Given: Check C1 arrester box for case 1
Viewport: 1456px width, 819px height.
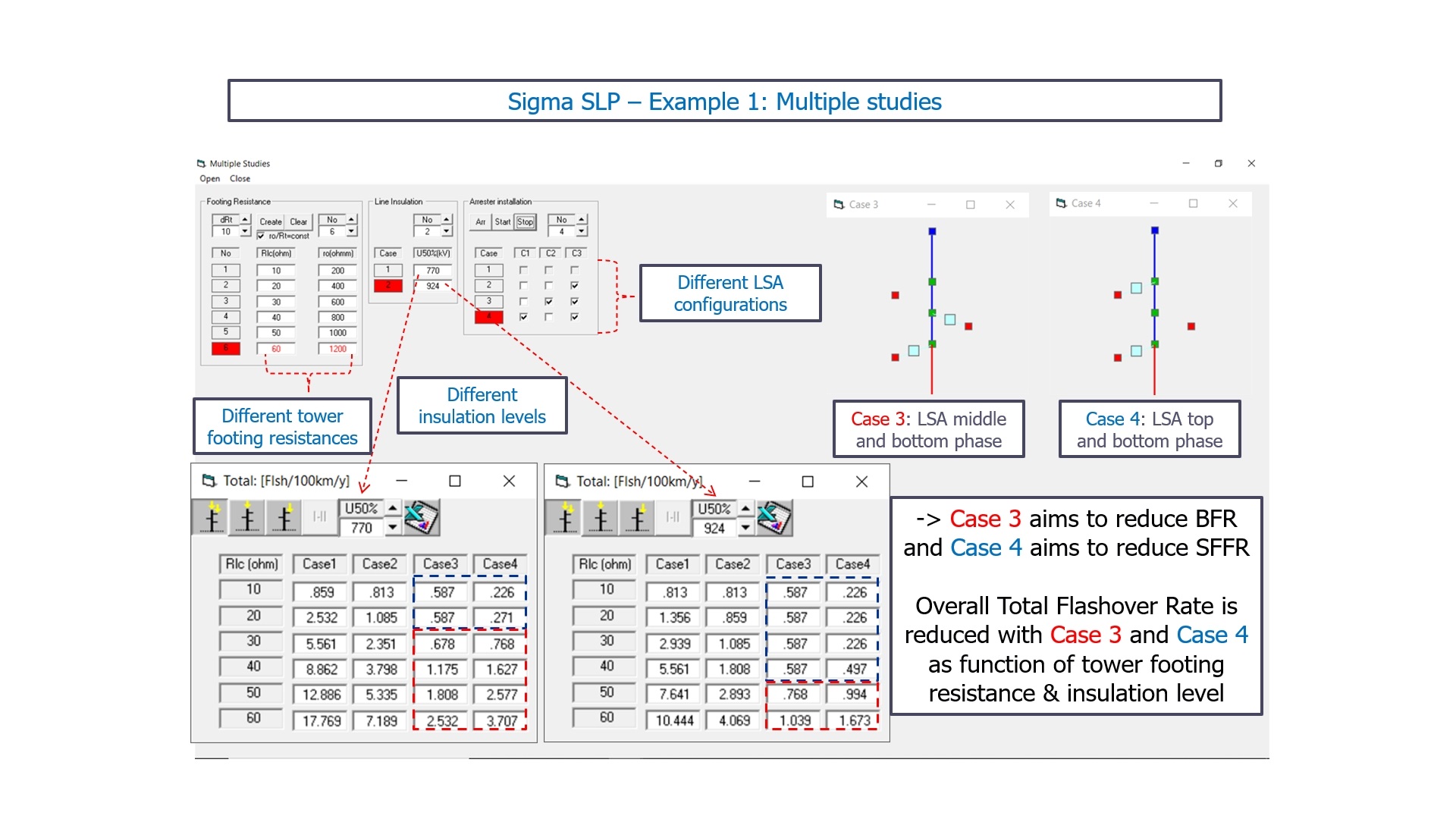Looking at the screenshot, I should [523, 270].
